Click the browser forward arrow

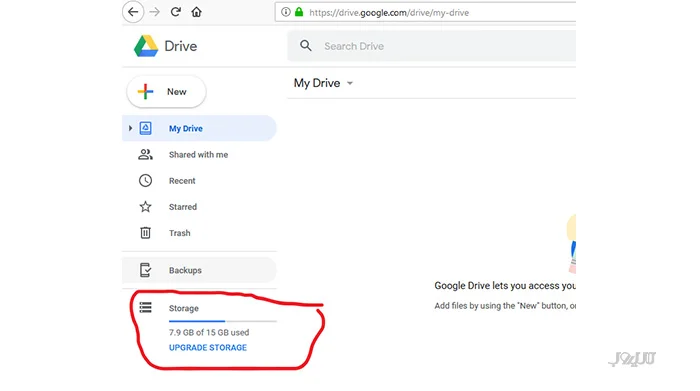point(154,12)
